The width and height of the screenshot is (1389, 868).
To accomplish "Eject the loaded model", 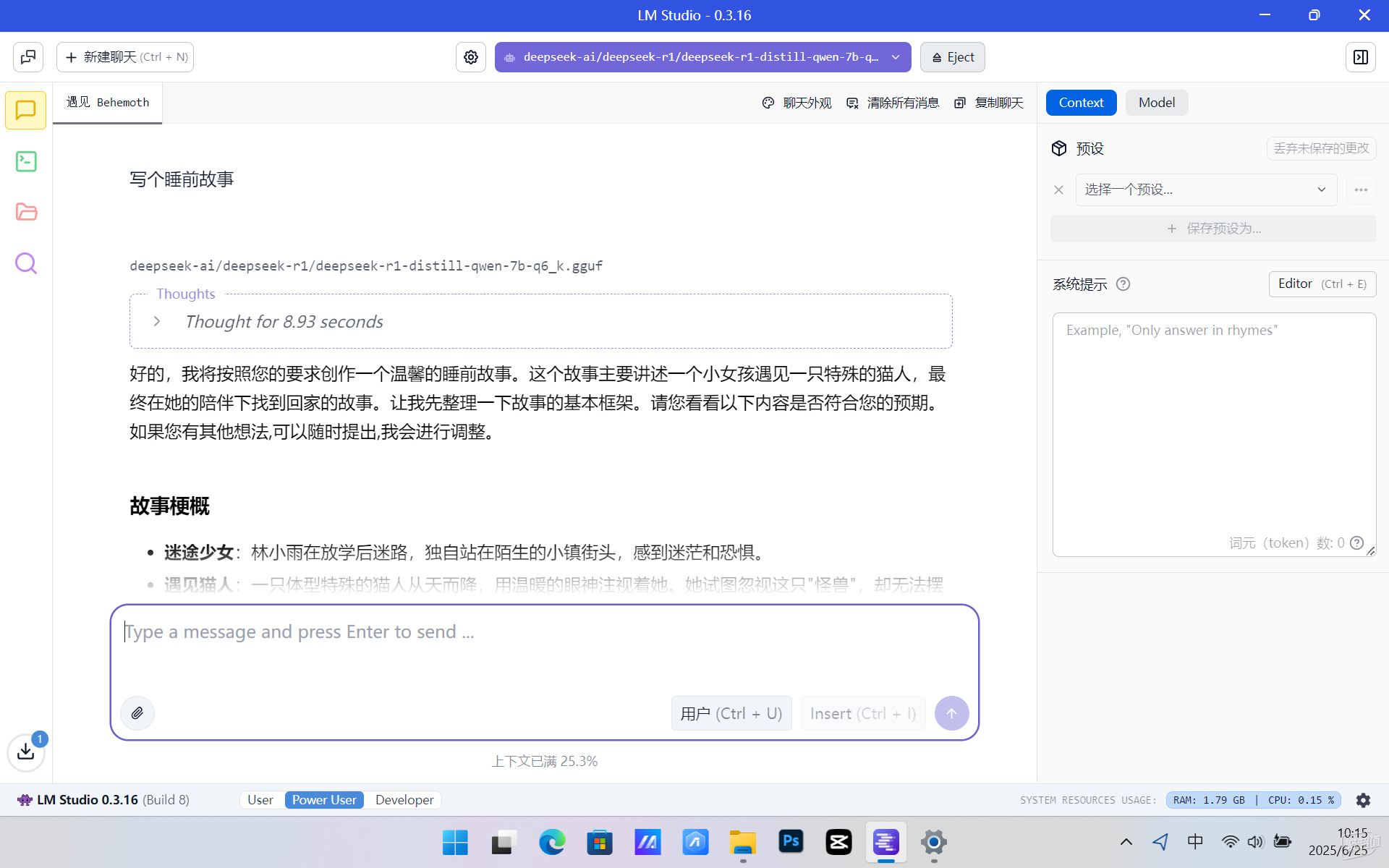I will (x=952, y=57).
